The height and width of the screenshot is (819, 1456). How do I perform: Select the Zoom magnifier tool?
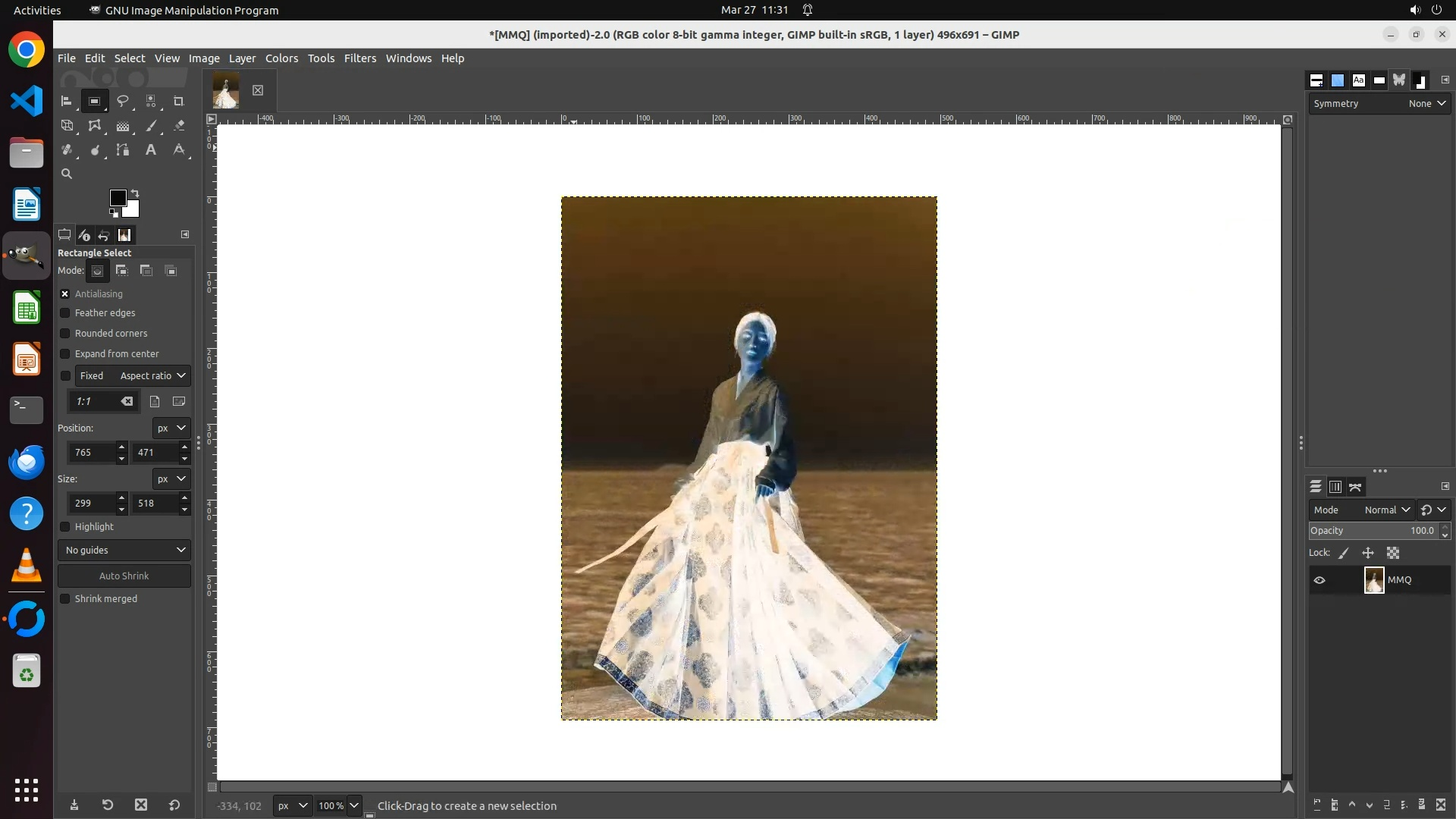coord(67,174)
